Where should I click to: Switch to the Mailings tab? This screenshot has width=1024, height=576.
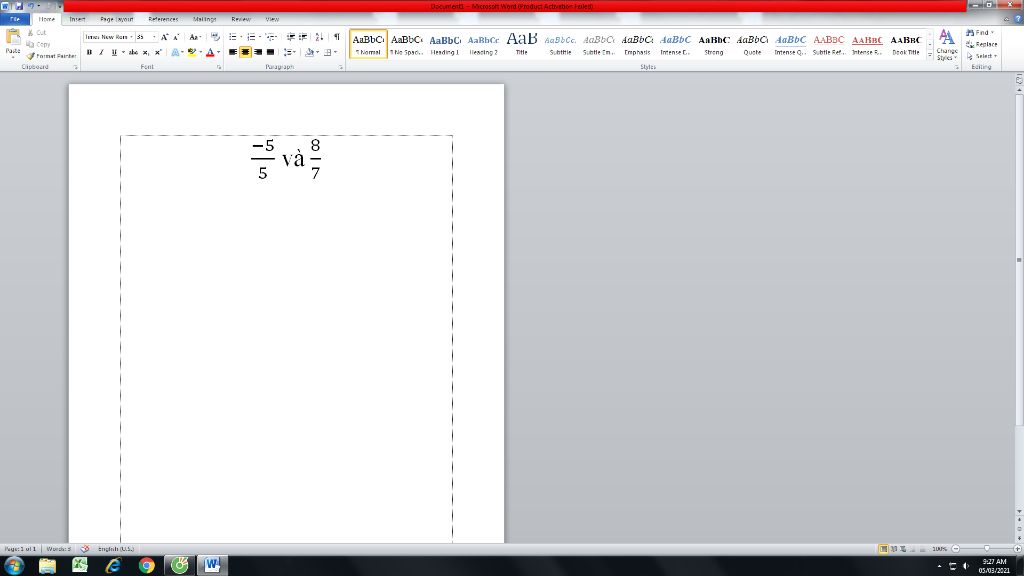point(204,19)
